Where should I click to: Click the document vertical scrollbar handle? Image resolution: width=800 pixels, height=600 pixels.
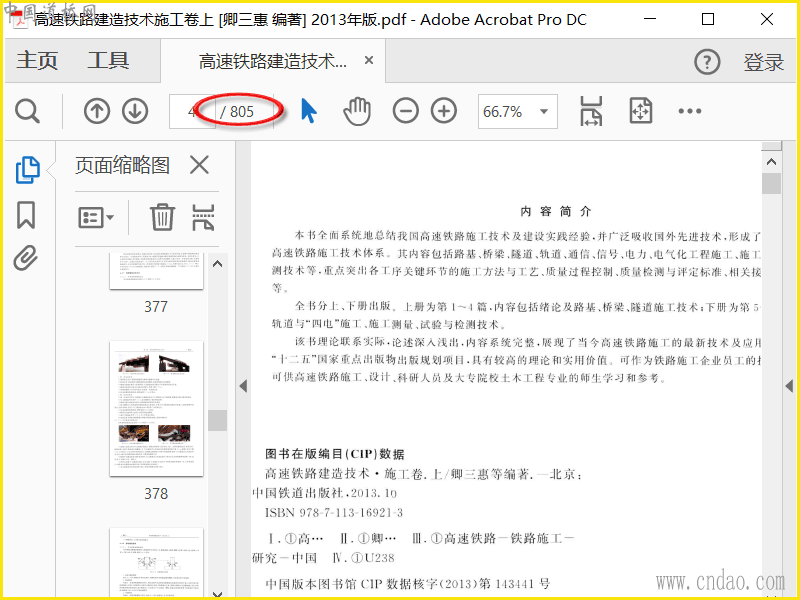click(771, 184)
